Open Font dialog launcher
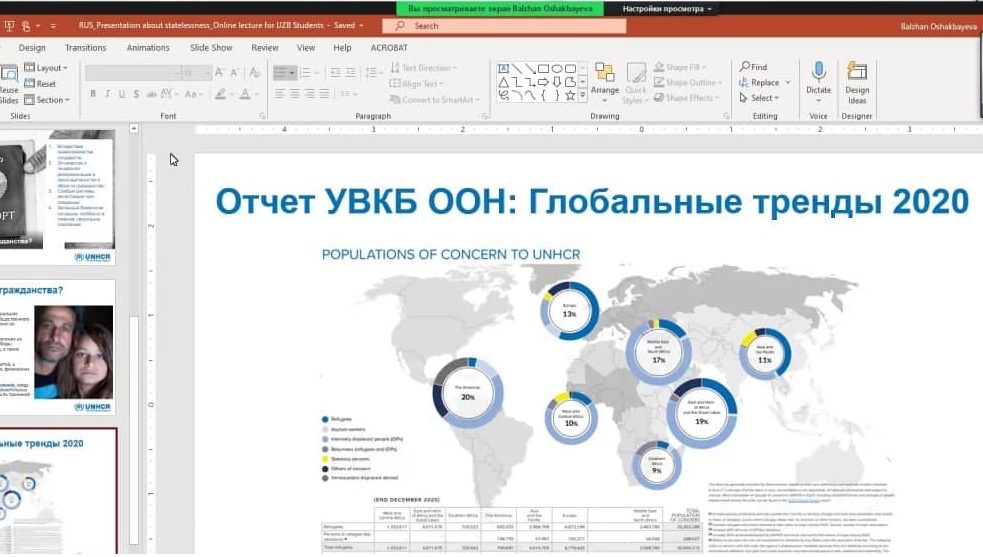Screen dimensions: 983x557 (x=262, y=116)
